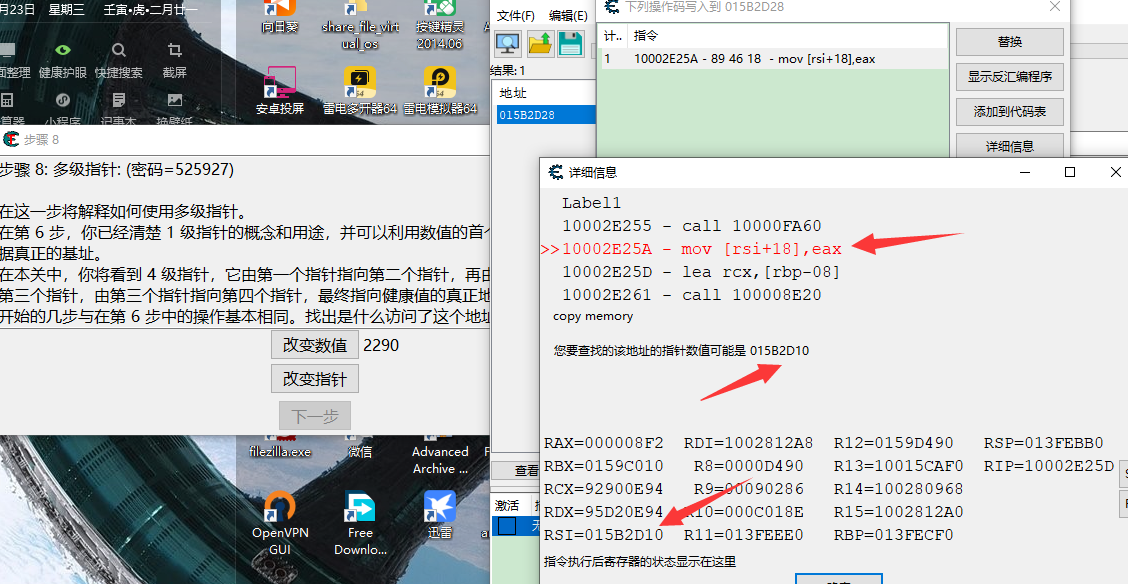Click the RSP=013FEBB0 register value
Screen dimensions: 1128x584
[1044, 443]
